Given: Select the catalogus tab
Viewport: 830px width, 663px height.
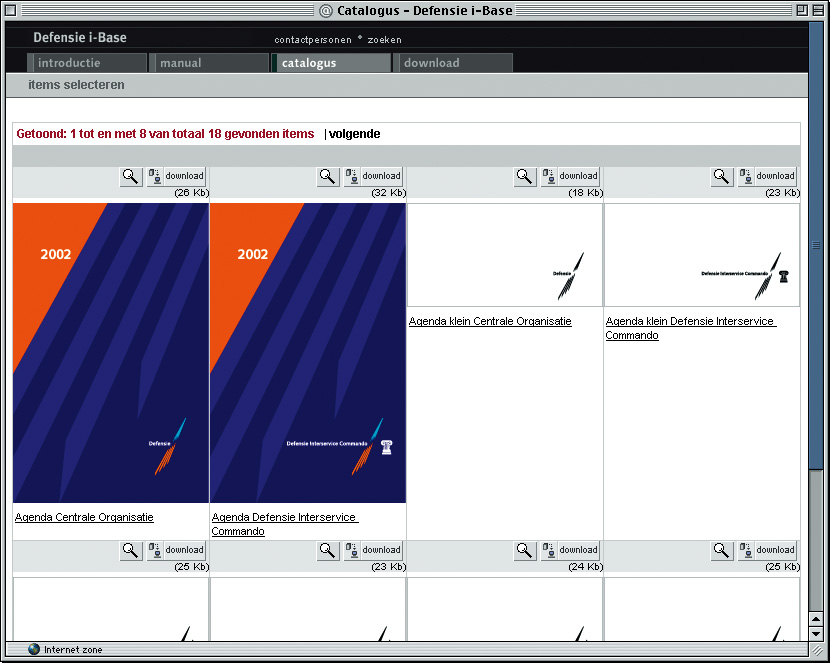Looking at the screenshot, I should tap(331, 63).
